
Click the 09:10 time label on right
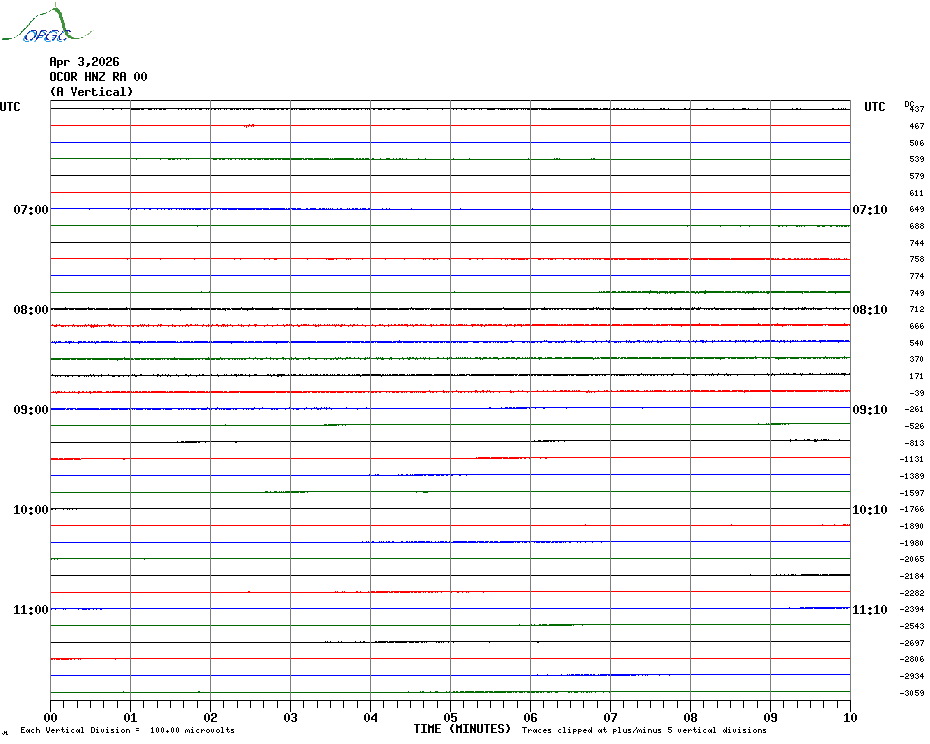[x=869, y=410]
